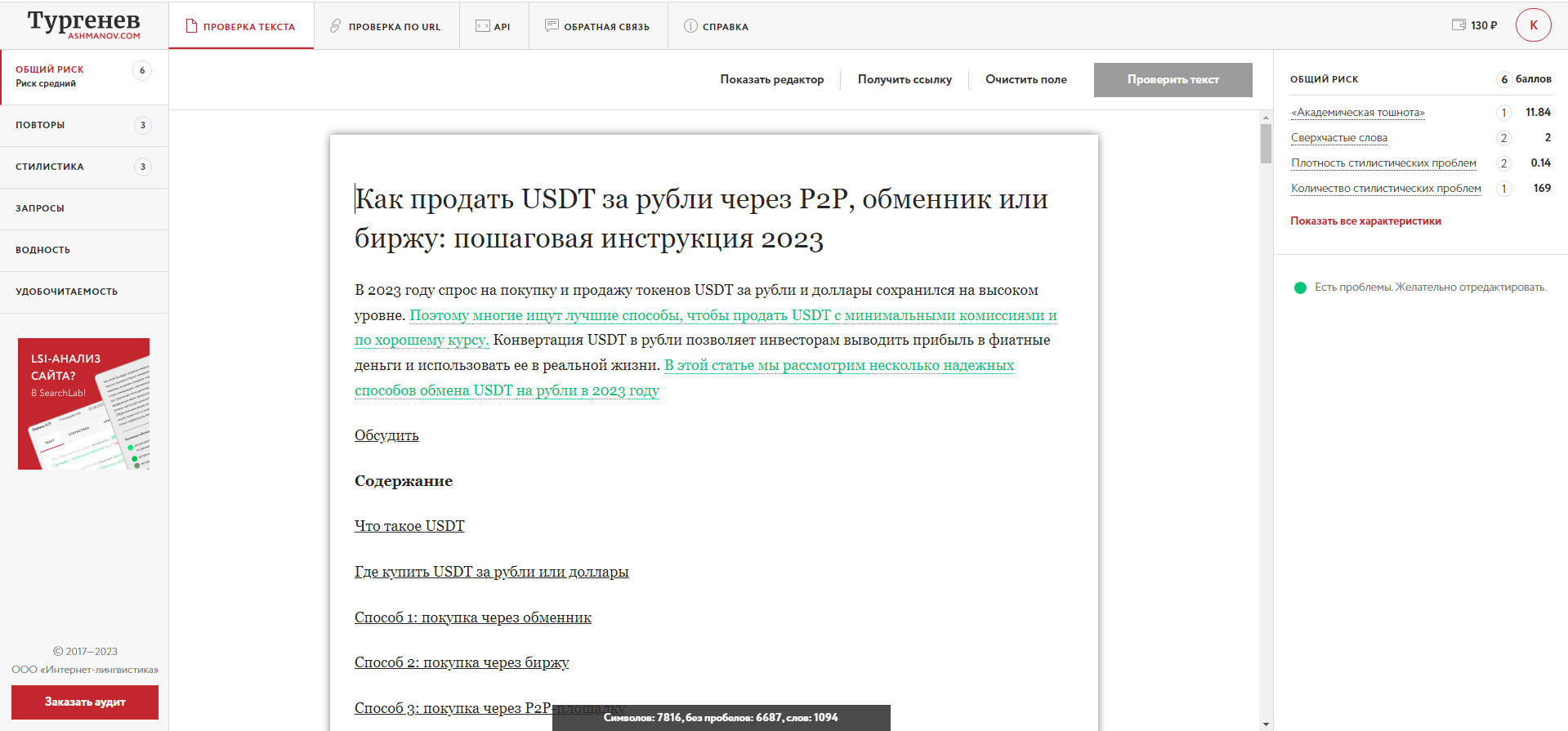1568x731 pixels.
Task: Open Количество стилистических проблем link
Action: click(x=1386, y=189)
